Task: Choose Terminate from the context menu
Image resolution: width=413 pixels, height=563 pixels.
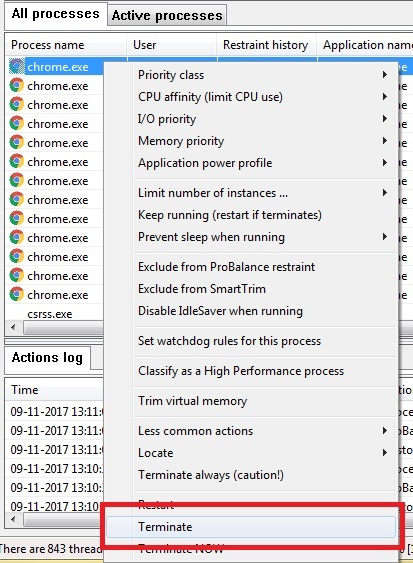Action: click(251, 527)
